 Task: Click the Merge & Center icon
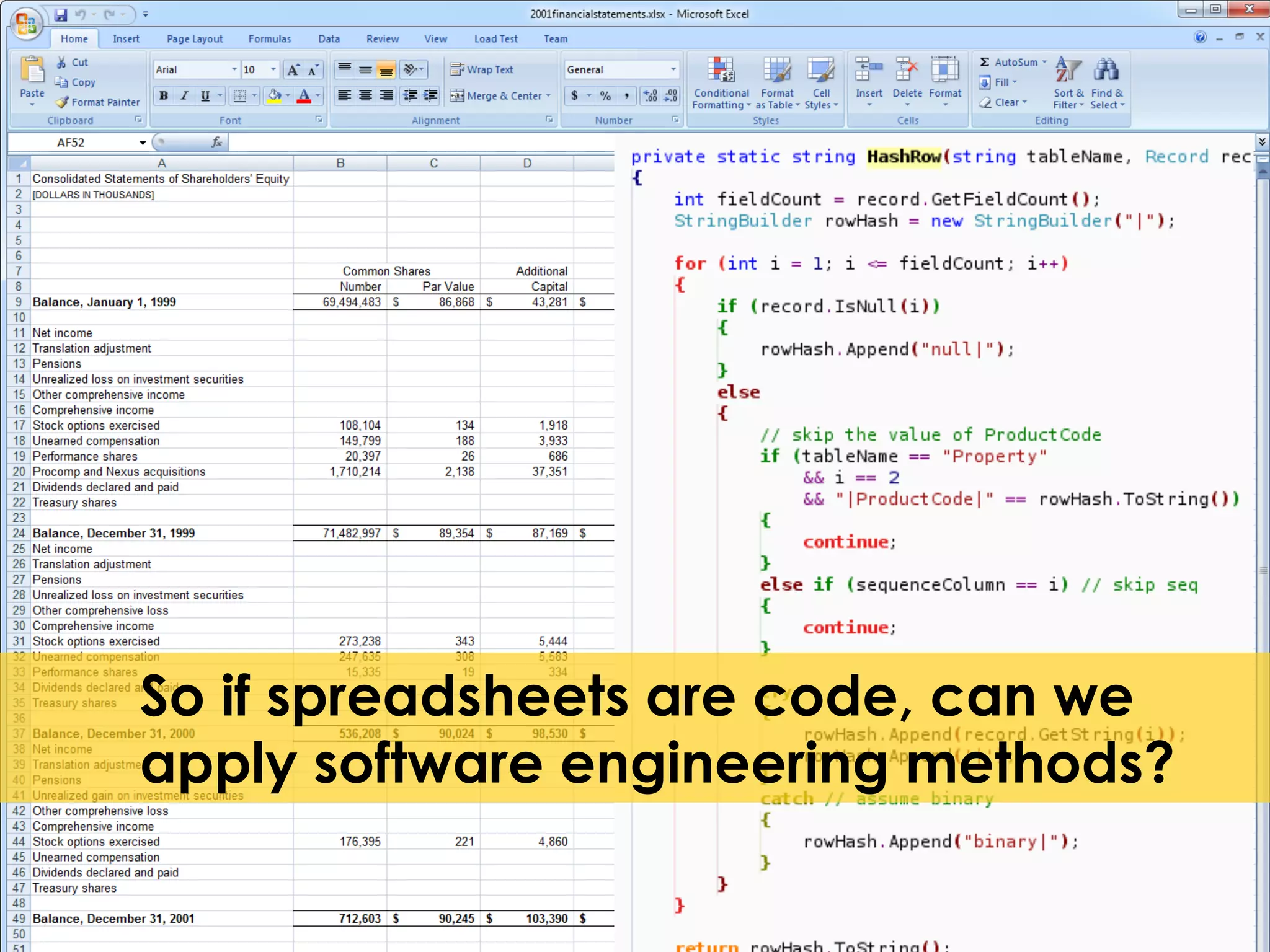(x=457, y=96)
